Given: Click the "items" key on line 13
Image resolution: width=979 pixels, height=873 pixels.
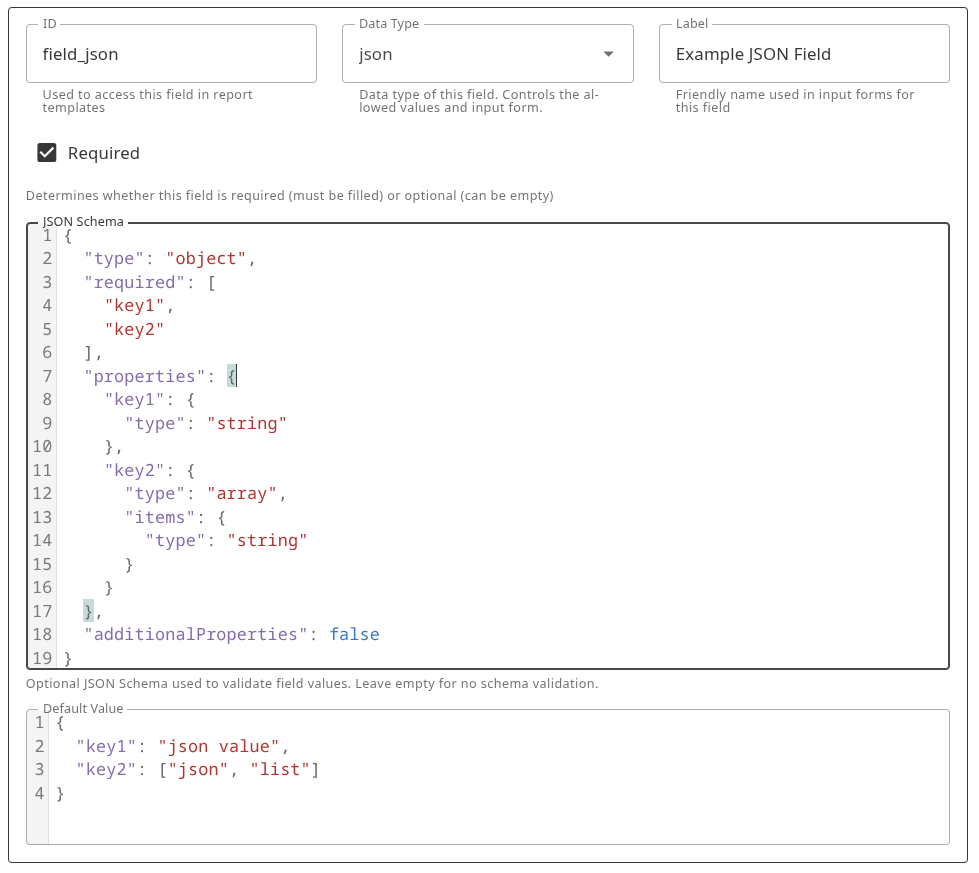Looking at the screenshot, I should (x=160, y=517).
